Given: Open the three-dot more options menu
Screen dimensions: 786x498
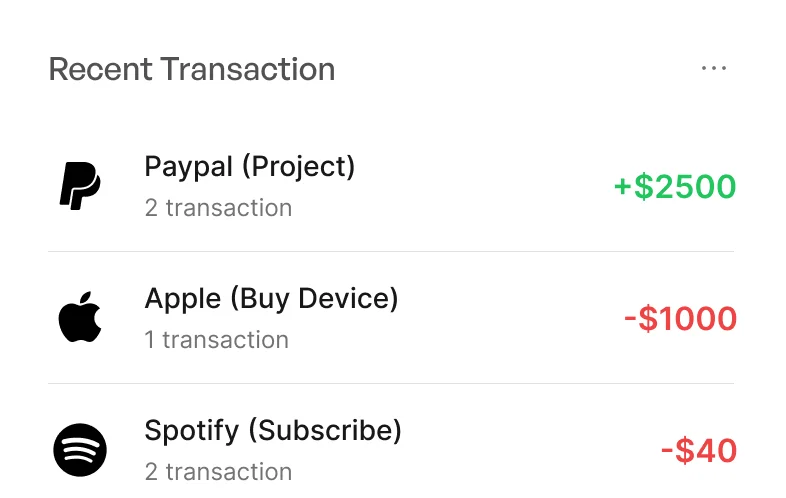Looking at the screenshot, I should (713, 69).
